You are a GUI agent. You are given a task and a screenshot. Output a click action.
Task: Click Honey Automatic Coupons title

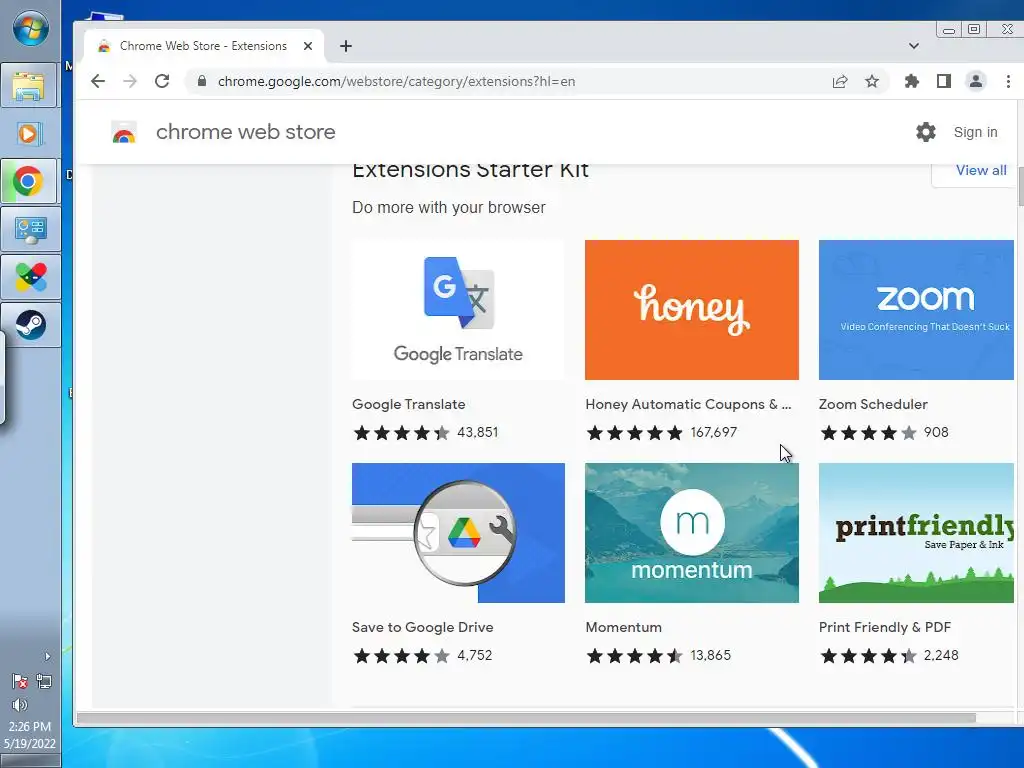(x=688, y=404)
